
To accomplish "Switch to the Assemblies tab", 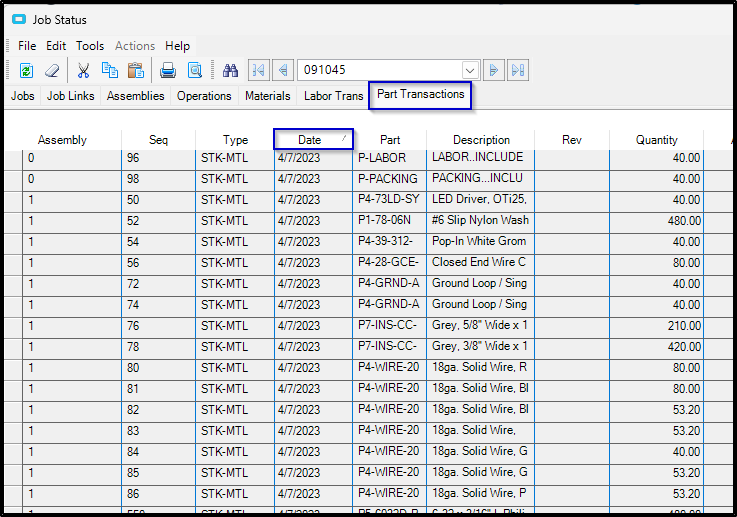I will pos(135,96).
